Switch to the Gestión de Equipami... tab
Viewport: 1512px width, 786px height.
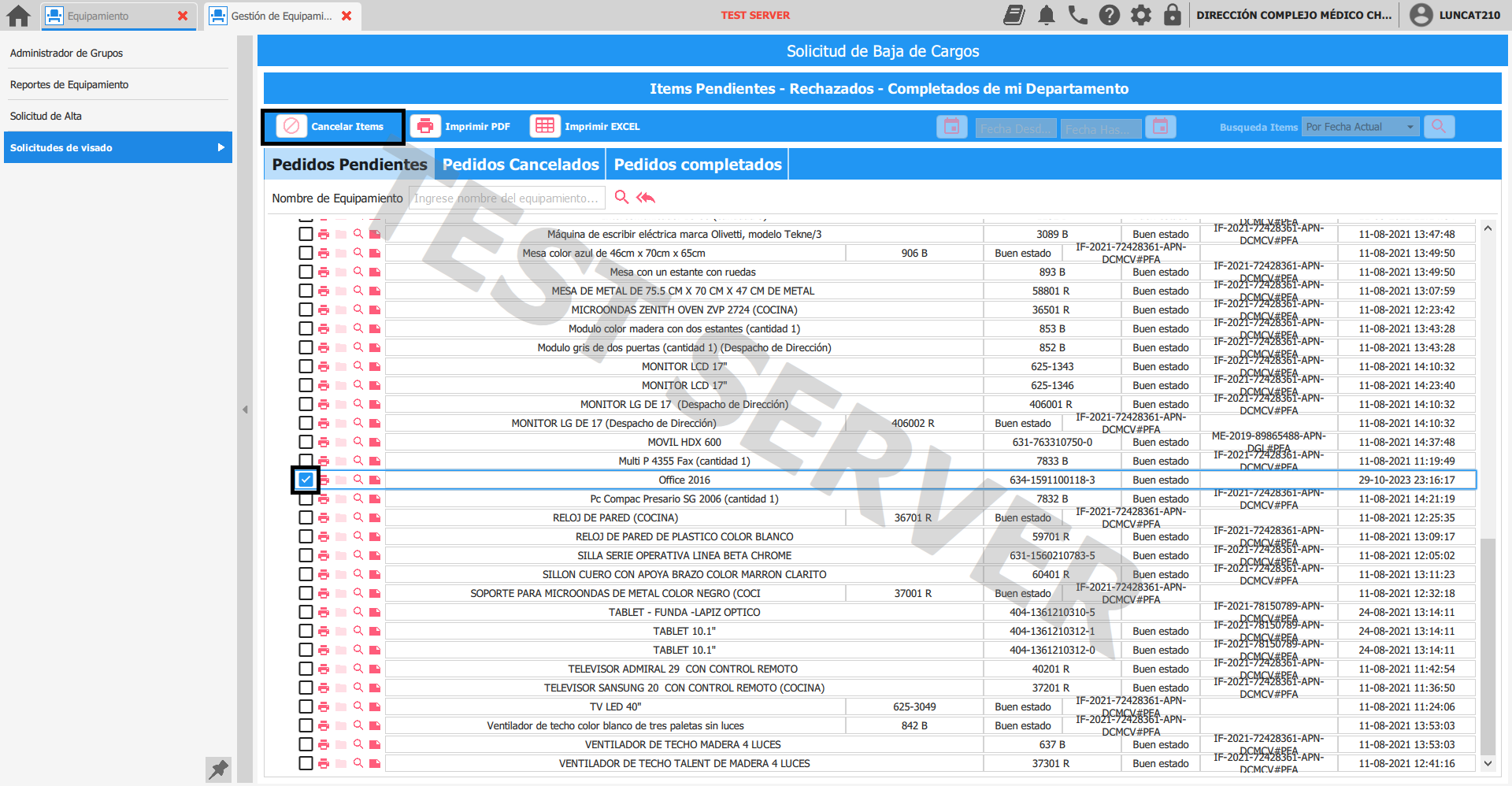click(x=281, y=16)
